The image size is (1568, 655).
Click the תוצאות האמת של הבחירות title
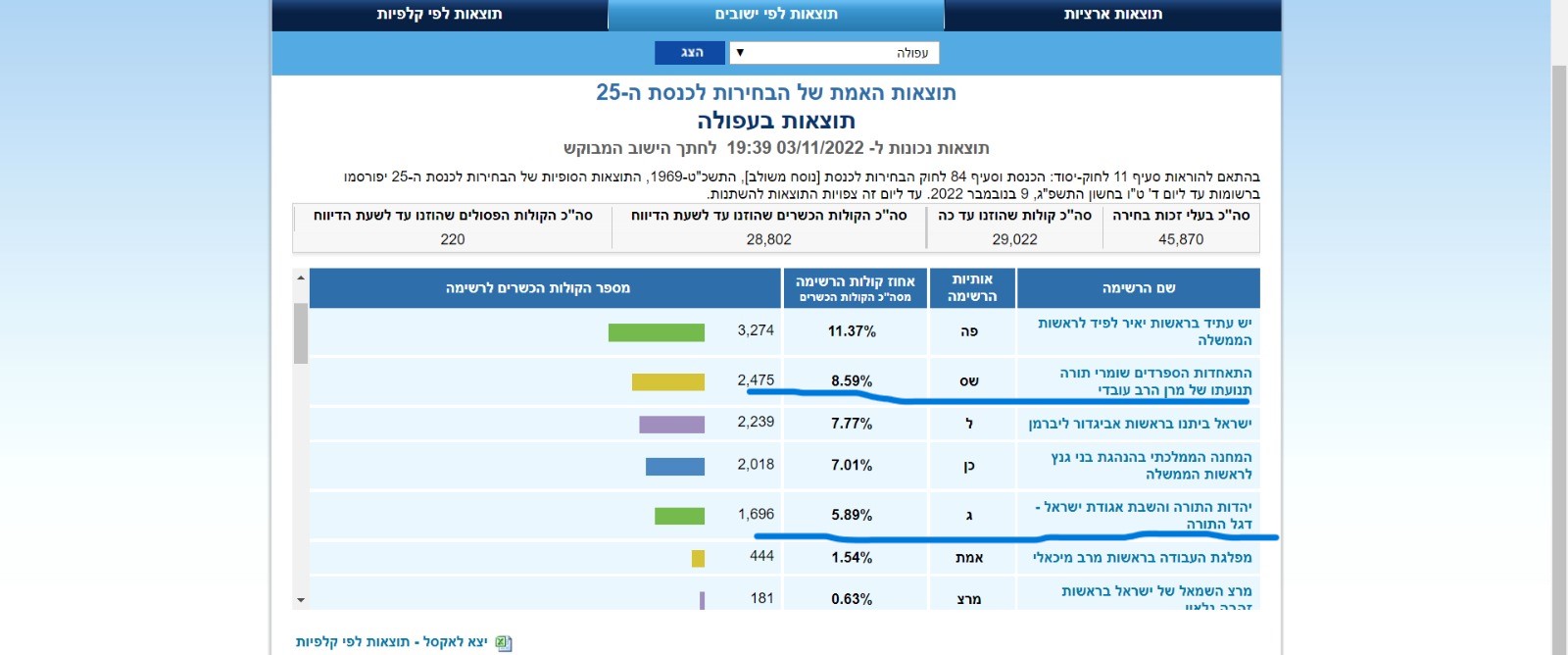tap(776, 92)
